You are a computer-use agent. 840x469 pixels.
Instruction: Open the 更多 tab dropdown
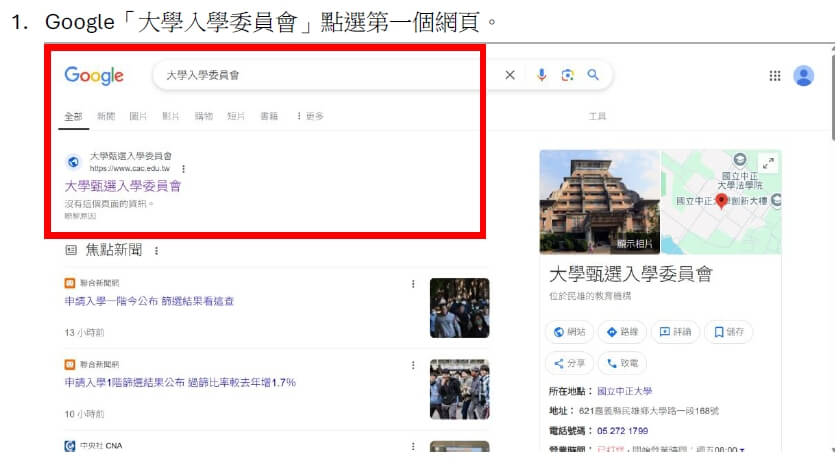click(310, 116)
